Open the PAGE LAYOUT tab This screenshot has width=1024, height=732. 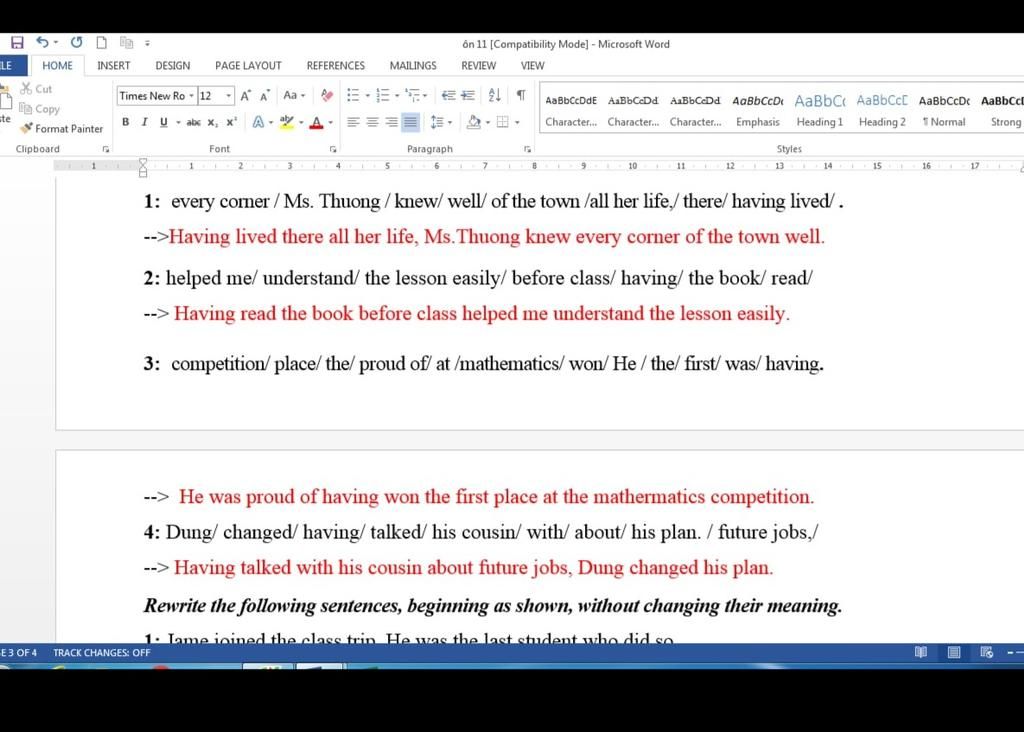(x=248, y=65)
